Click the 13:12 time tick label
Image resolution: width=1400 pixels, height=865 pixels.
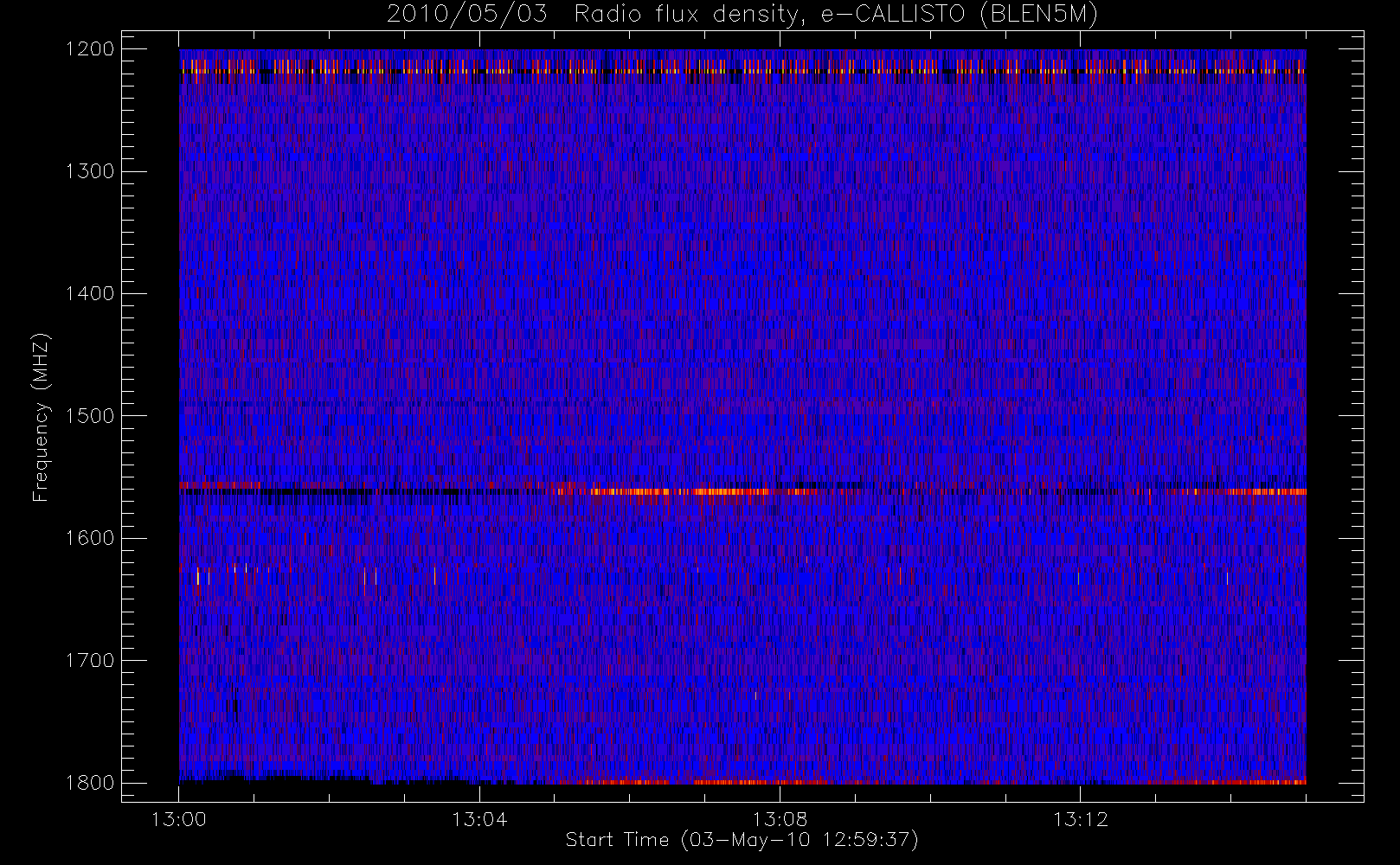coord(1080,819)
